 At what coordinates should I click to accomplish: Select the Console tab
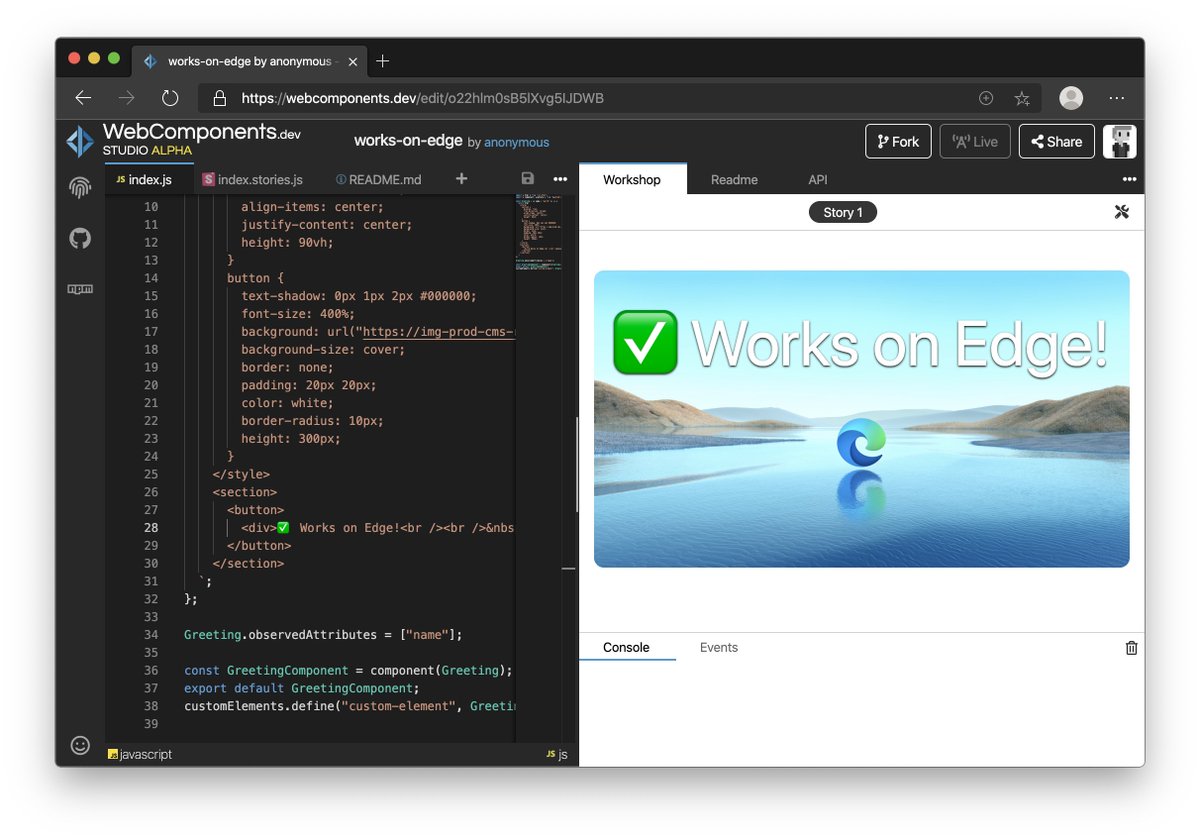click(x=626, y=647)
